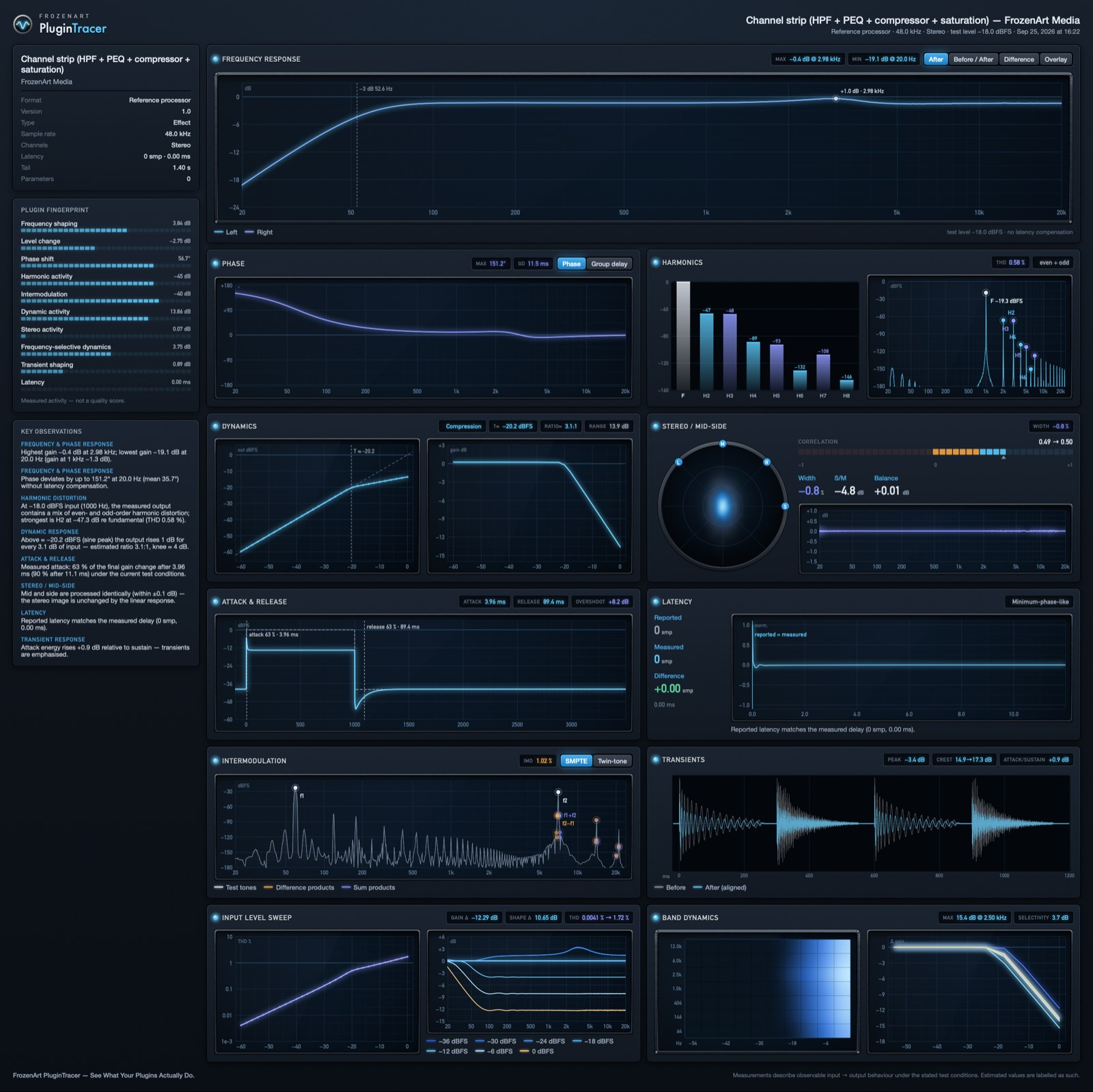Click the Compression label in Dynamics

[463, 426]
